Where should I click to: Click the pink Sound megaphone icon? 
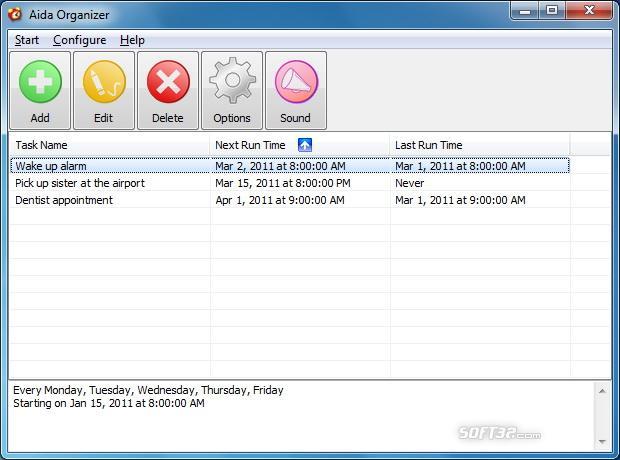(x=296, y=81)
